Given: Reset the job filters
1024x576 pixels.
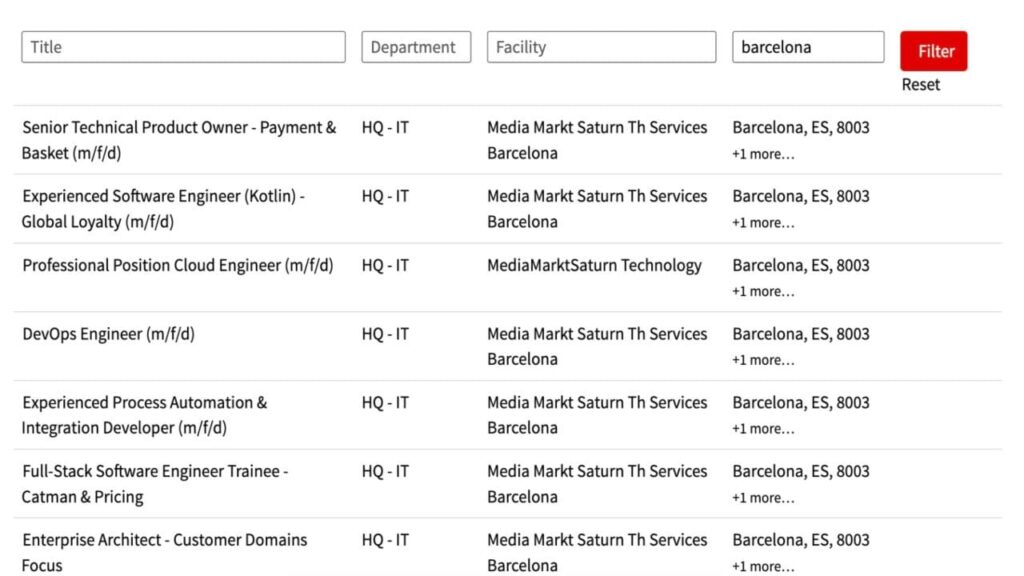Looking at the screenshot, I should (x=921, y=84).
